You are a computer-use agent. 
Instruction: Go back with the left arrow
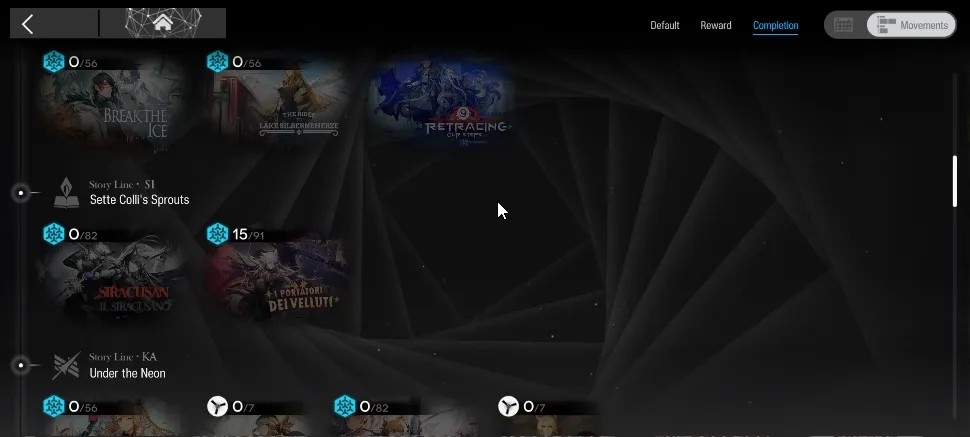pyautogui.click(x=27, y=24)
